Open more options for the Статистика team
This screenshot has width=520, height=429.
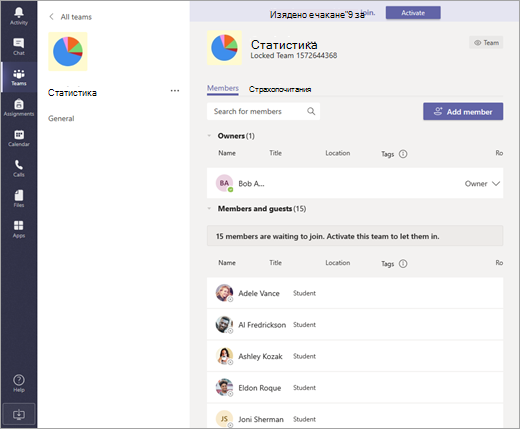click(x=175, y=91)
